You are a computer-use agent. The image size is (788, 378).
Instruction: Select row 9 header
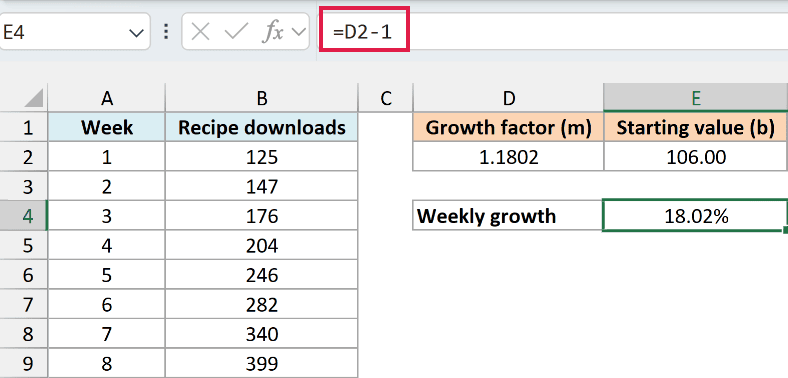pyautogui.click(x=24, y=363)
